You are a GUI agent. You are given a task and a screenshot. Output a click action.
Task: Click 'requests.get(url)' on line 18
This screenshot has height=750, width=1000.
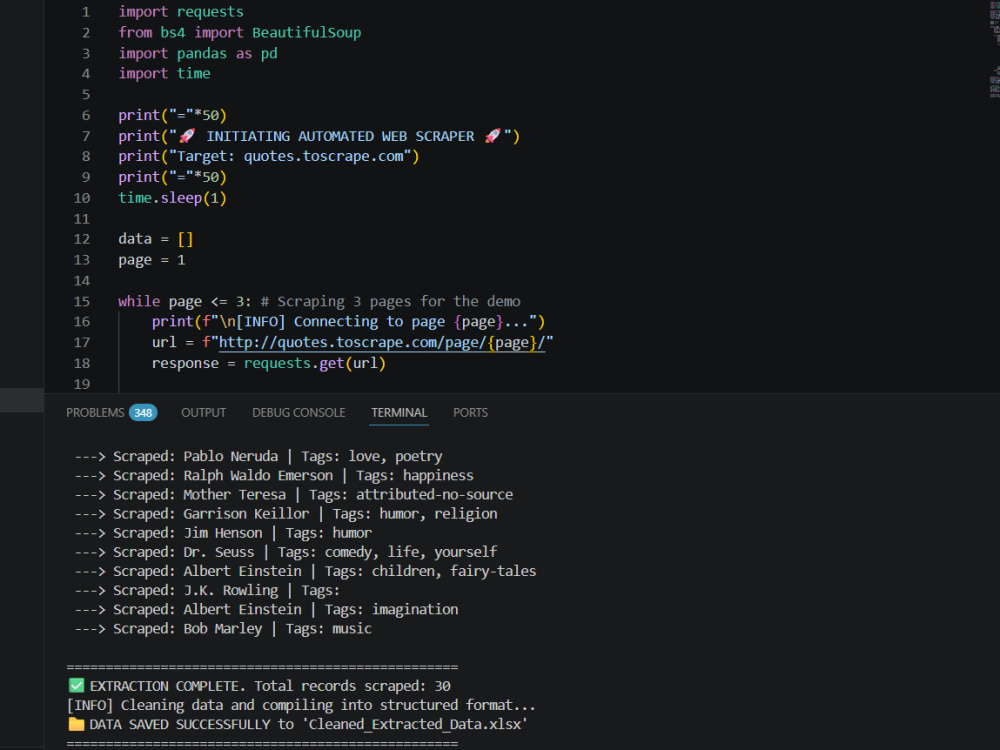pos(314,363)
